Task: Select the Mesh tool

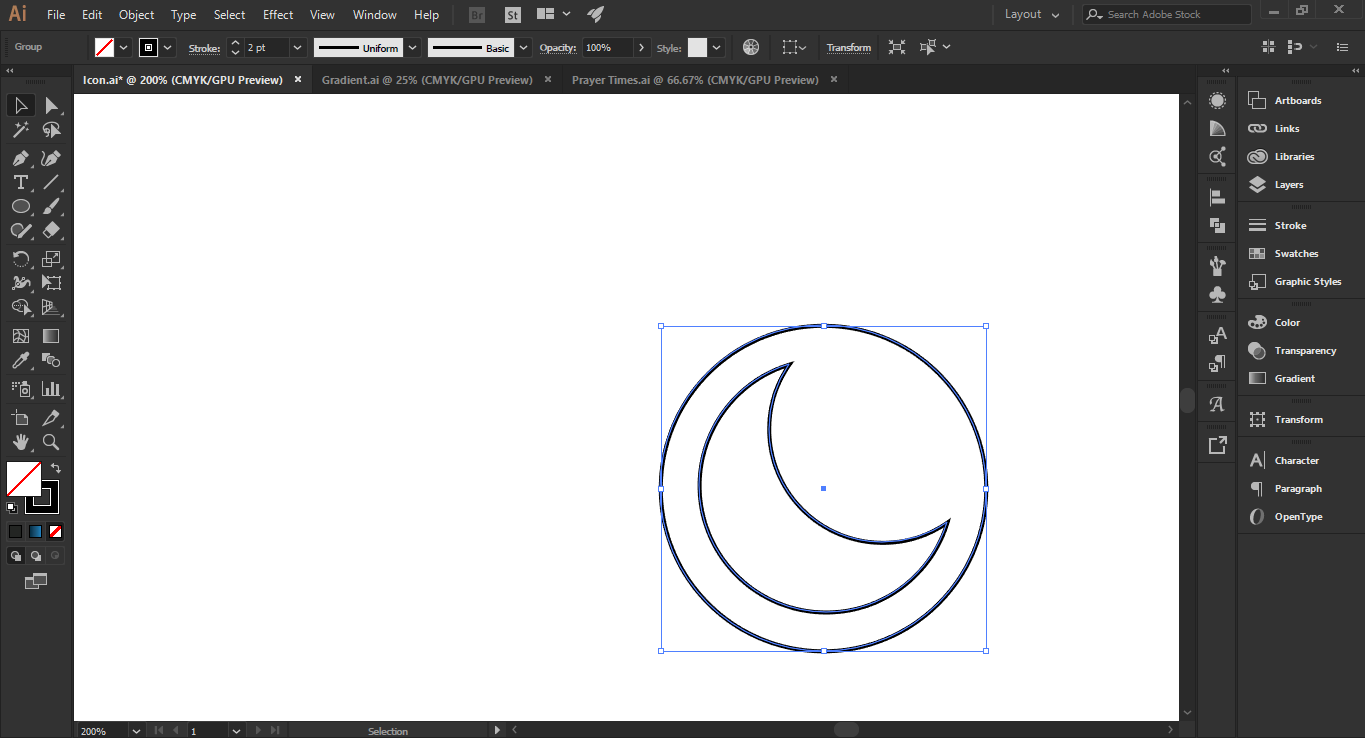Action: (20, 336)
